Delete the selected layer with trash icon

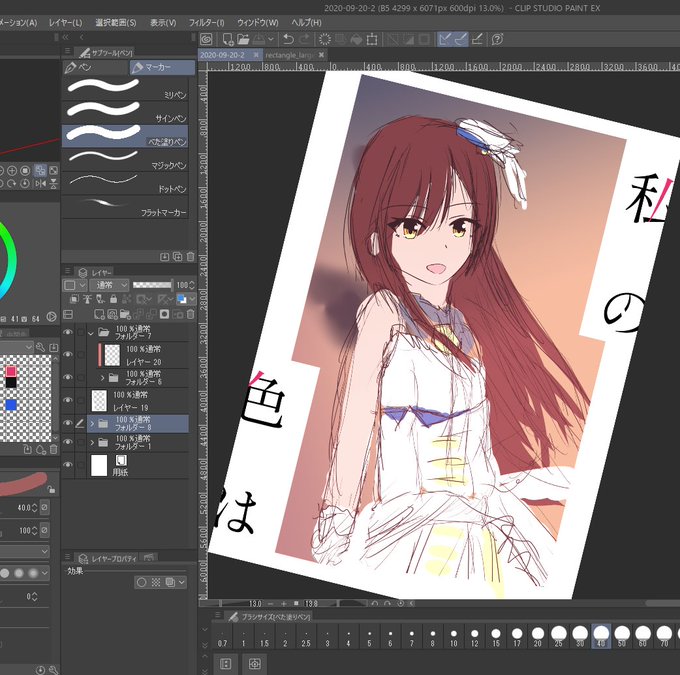(190, 314)
